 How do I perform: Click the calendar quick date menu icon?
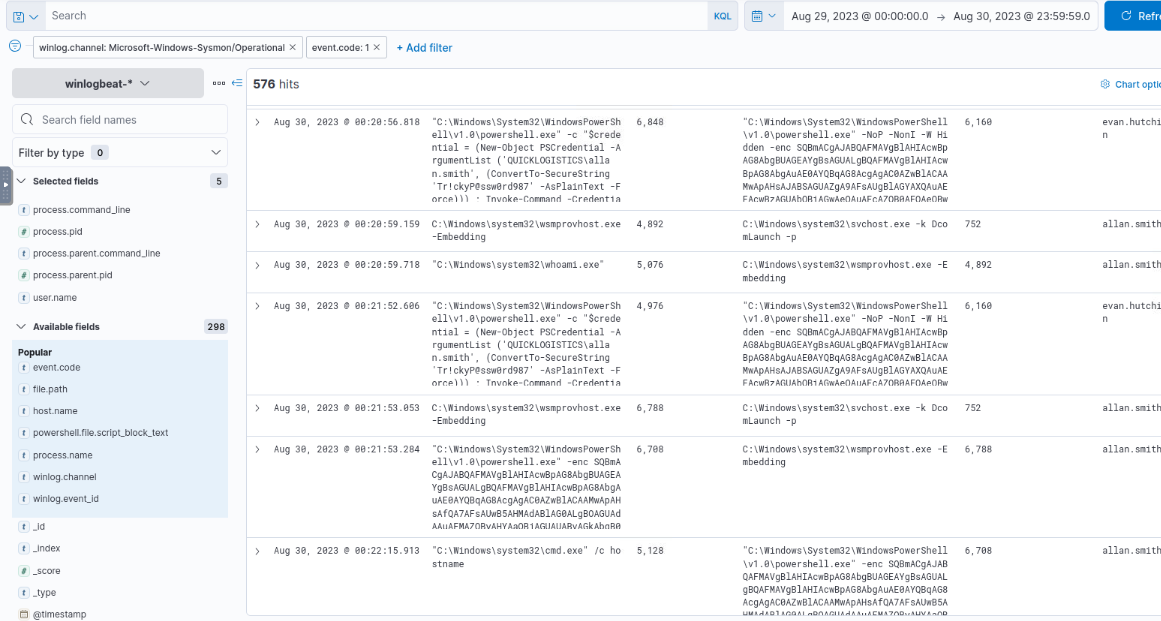pyautogui.click(x=763, y=16)
